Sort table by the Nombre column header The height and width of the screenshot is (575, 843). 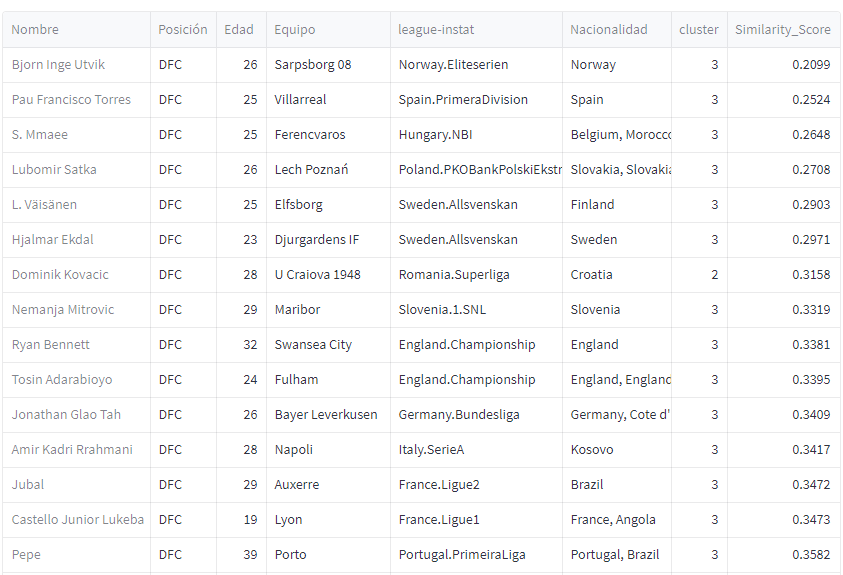pos(76,30)
